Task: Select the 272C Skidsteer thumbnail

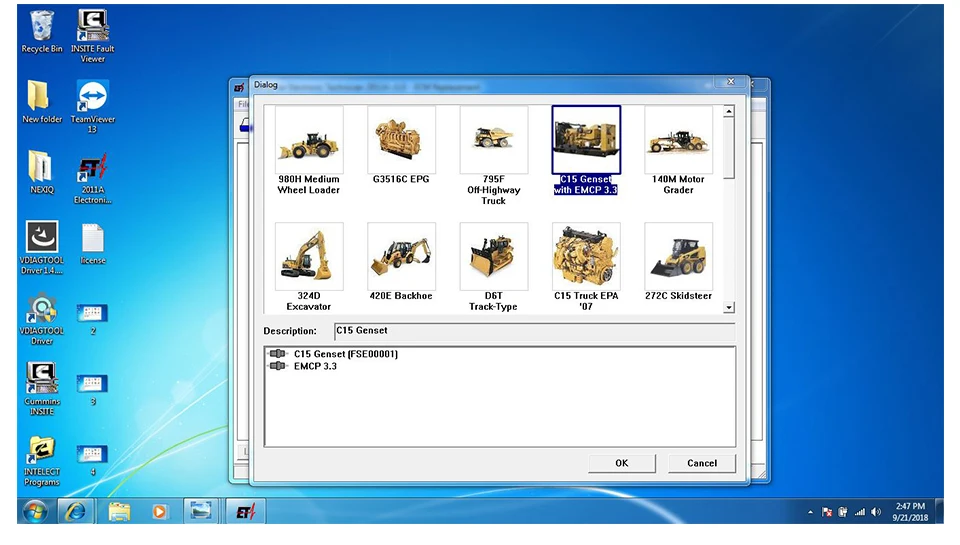Action: coord(678,257)
